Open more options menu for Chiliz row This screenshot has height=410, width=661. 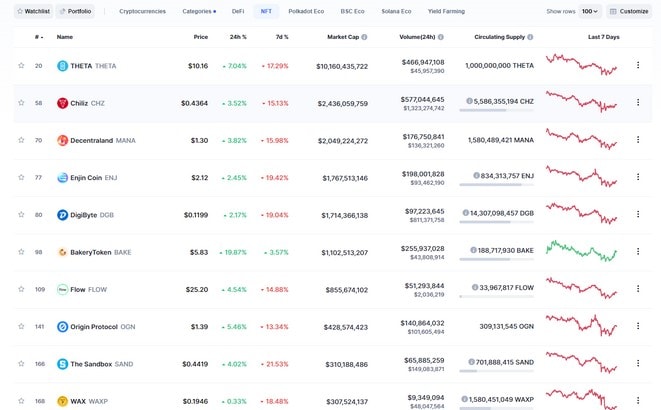click(x=638, y=102)
